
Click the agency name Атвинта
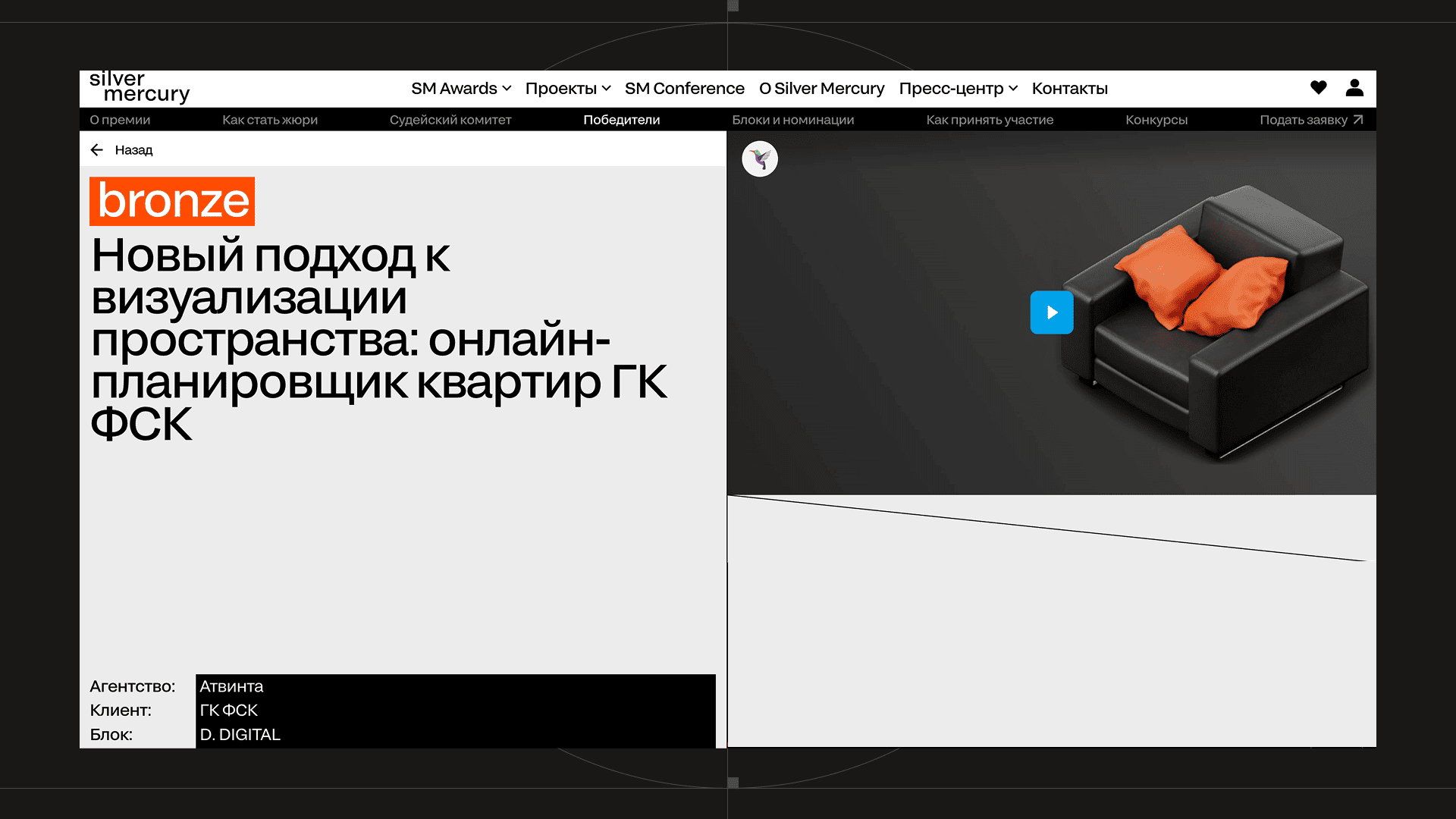(x=231, y=686)
